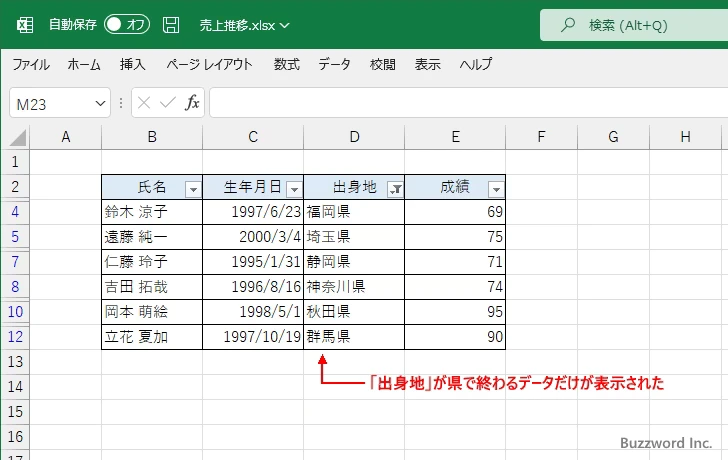Open the 数式 tab

(x=286, y=64)
